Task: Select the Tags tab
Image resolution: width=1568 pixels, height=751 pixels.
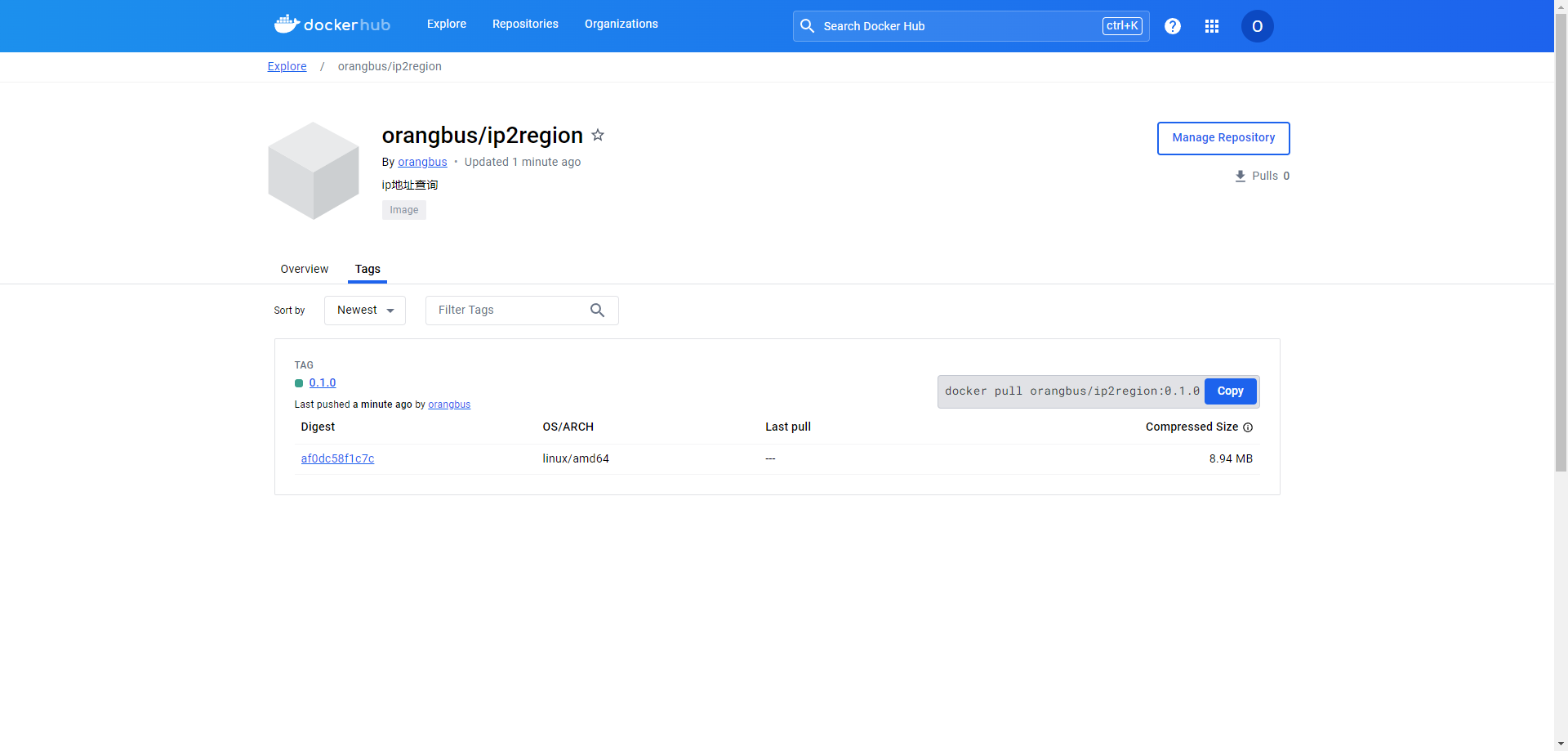Action: tap(367, 269)
